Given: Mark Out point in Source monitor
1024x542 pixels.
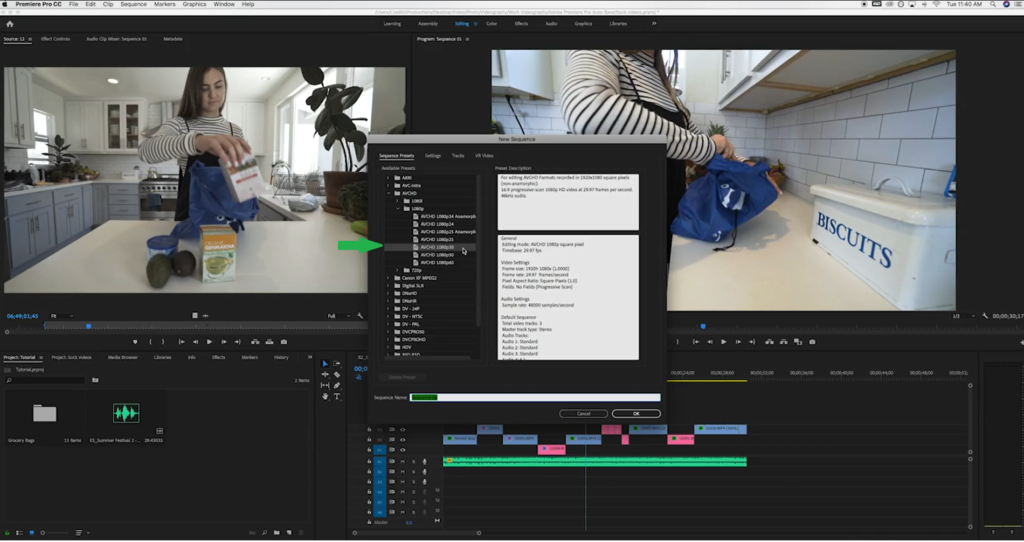Looking at the screenshot, I should (163, 342).
